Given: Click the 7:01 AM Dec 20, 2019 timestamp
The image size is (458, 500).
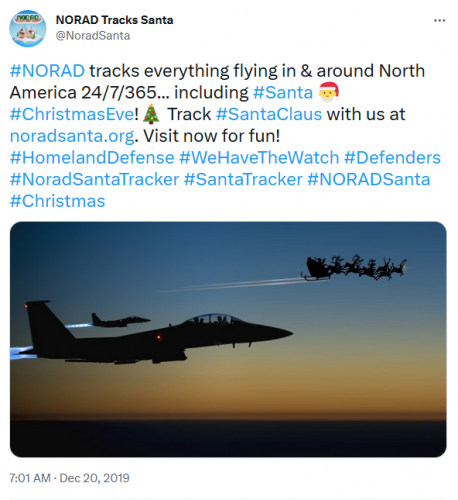Looking at the screenshot, I should coord(69,478).
